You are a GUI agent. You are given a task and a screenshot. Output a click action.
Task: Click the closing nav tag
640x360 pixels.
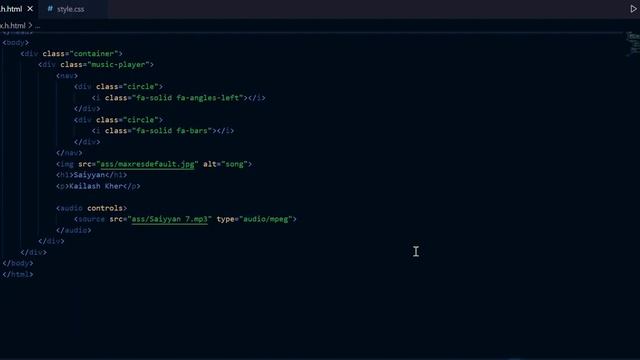69,153
